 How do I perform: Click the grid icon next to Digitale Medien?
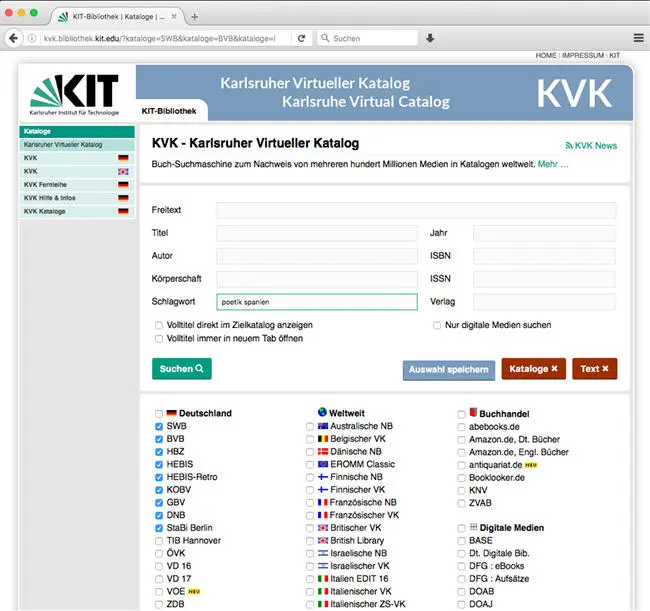473,527
